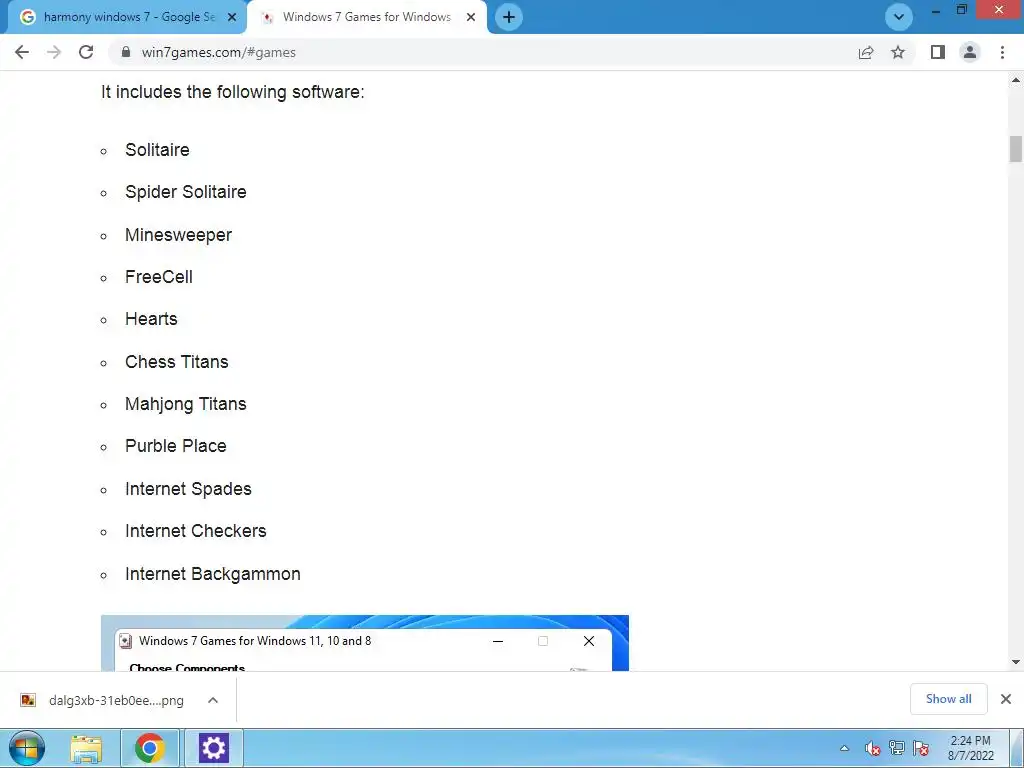Image resolution: width=1024 pixels, height=768 pixels.
Task: Click Show all downloads
Action: 948,699
